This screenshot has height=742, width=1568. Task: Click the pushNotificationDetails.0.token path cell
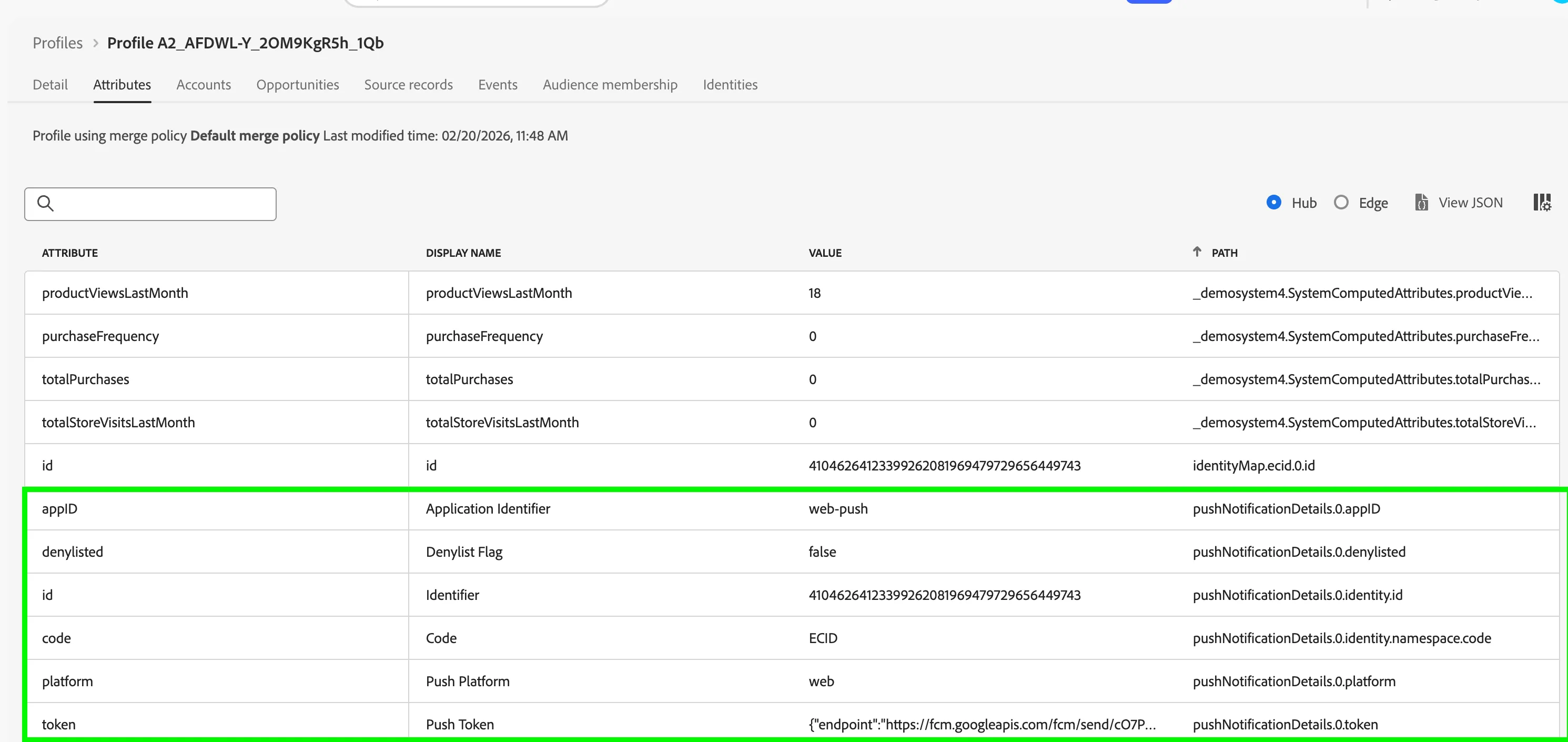(x=1285, y=725)
